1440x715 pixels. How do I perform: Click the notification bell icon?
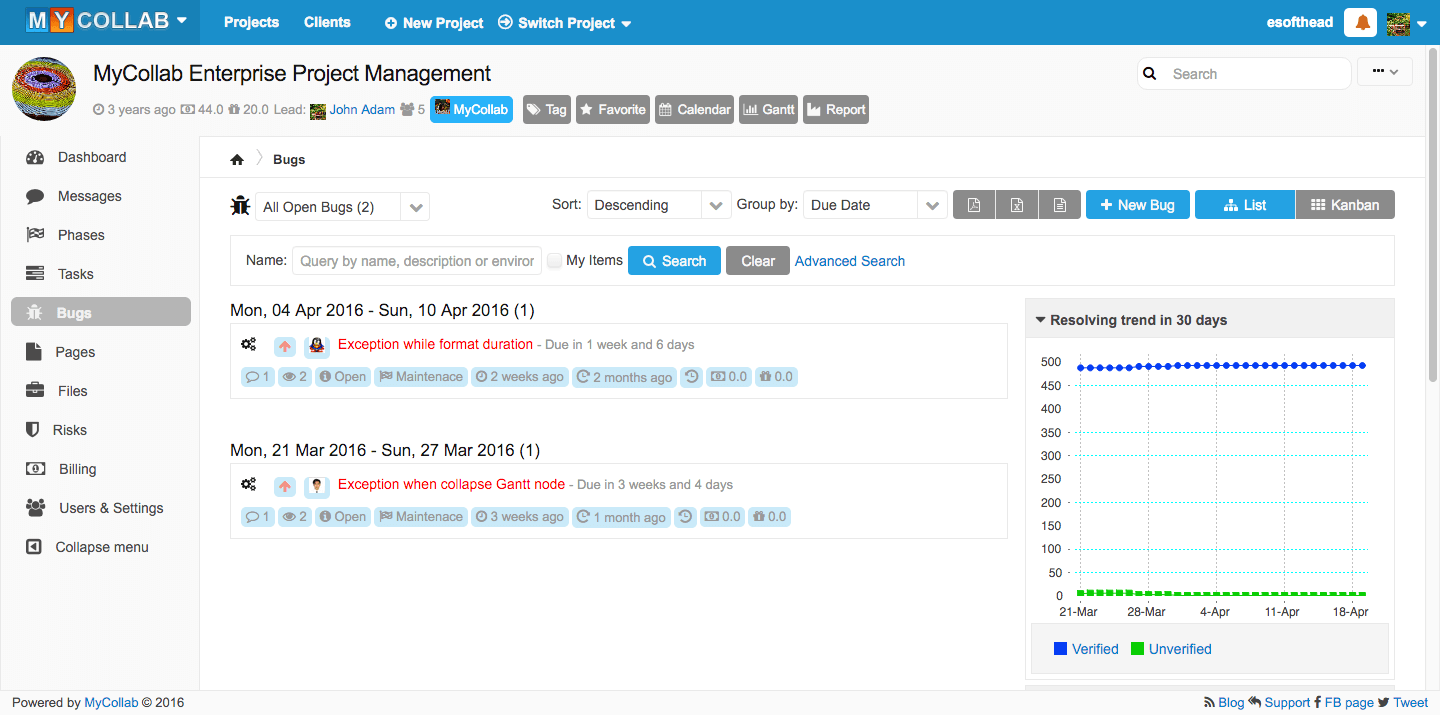(x=1360, y=21)
